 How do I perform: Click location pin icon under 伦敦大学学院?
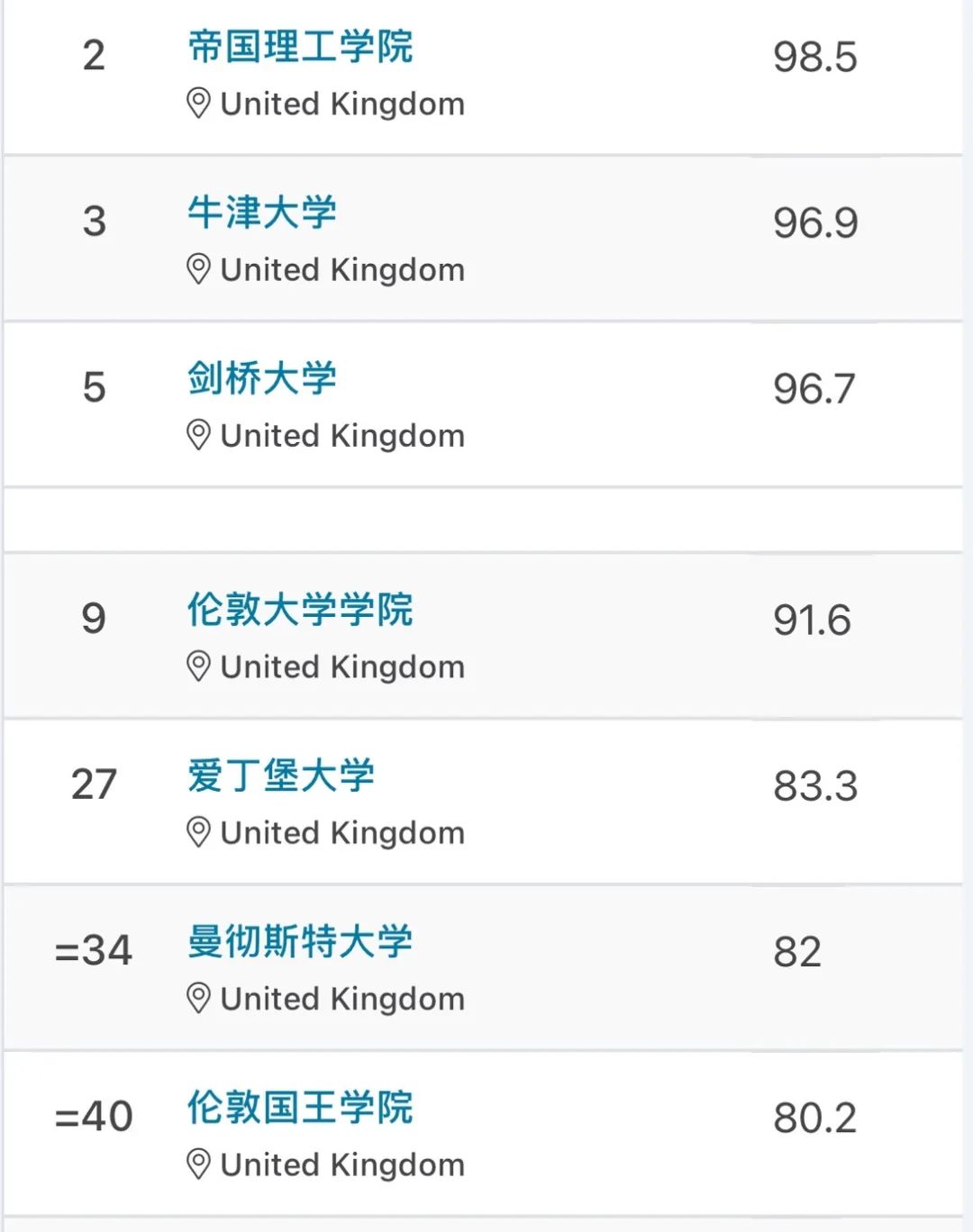pos(198,666)
